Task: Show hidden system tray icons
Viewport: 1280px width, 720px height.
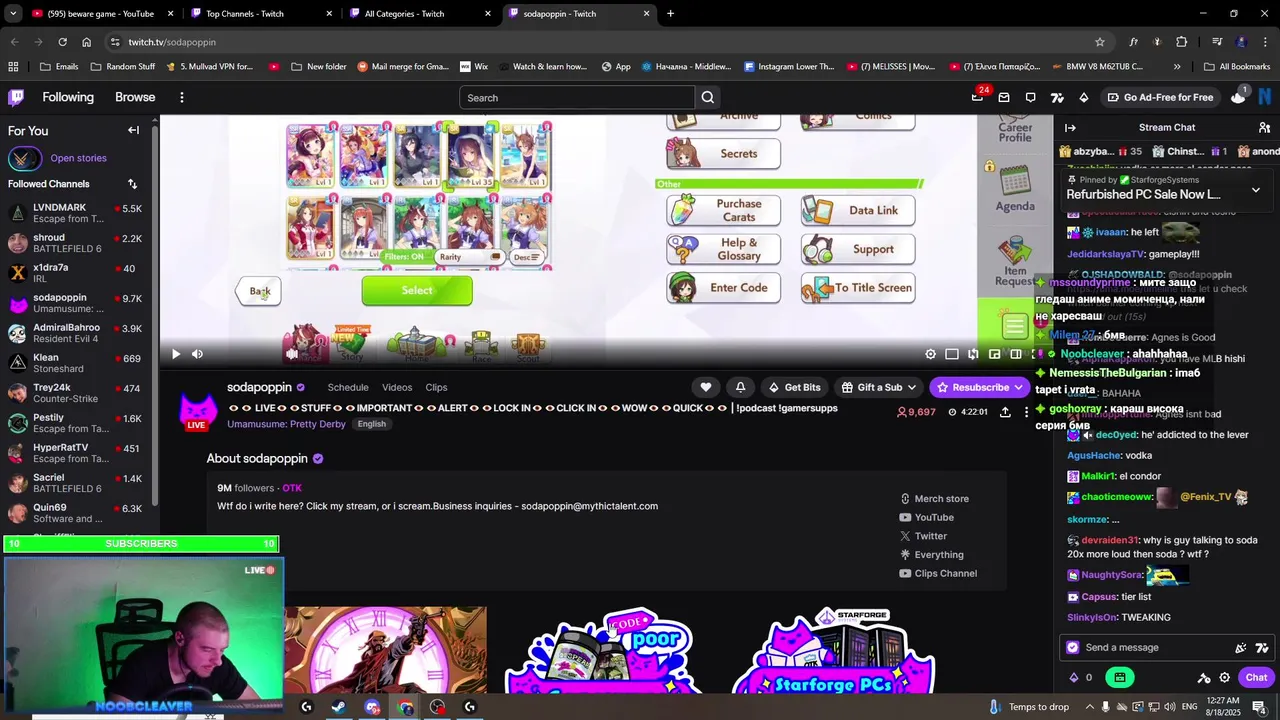Action: pos(1090,707)
